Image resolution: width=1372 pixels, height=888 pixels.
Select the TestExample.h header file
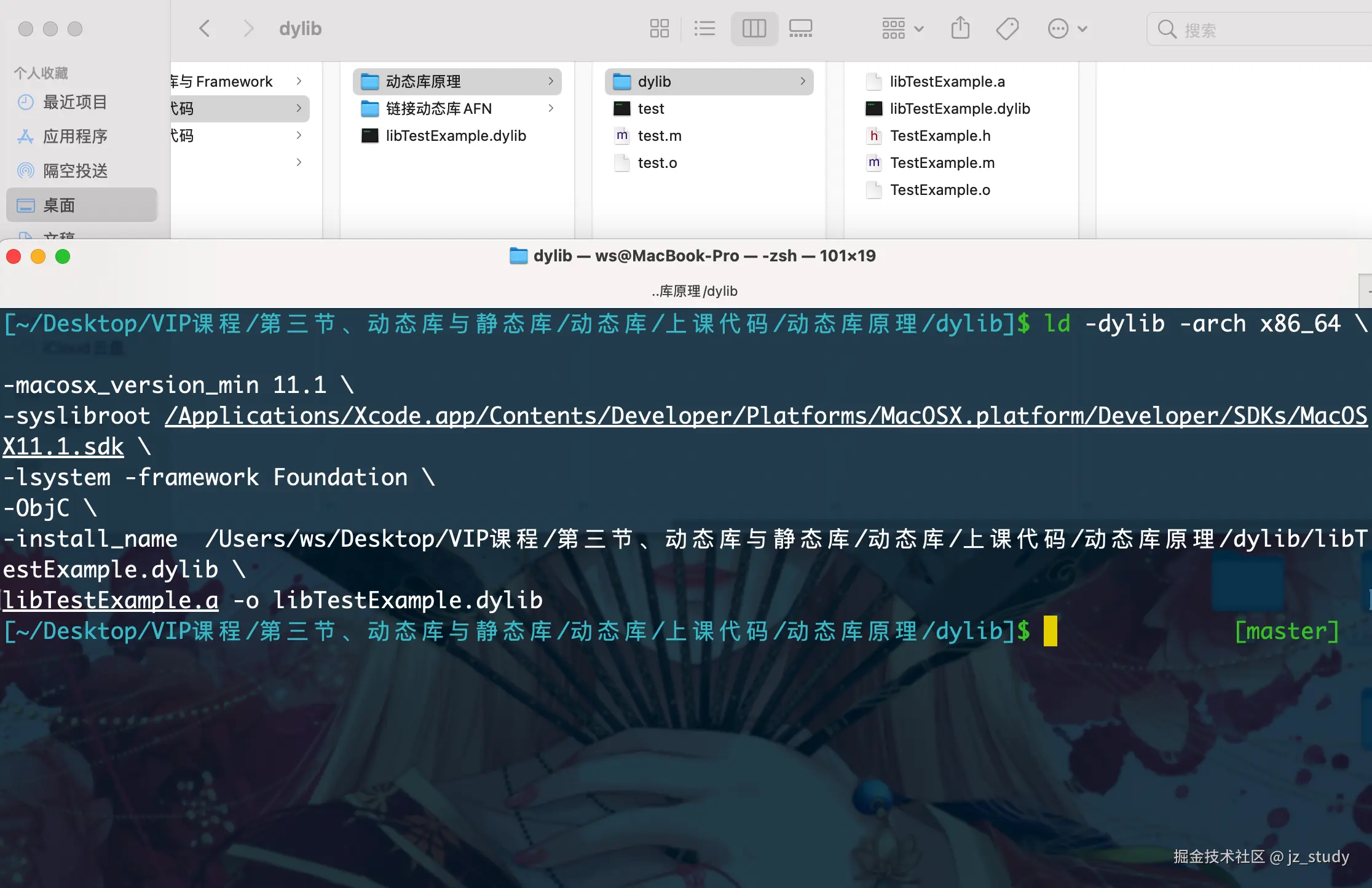pos(940,136)
